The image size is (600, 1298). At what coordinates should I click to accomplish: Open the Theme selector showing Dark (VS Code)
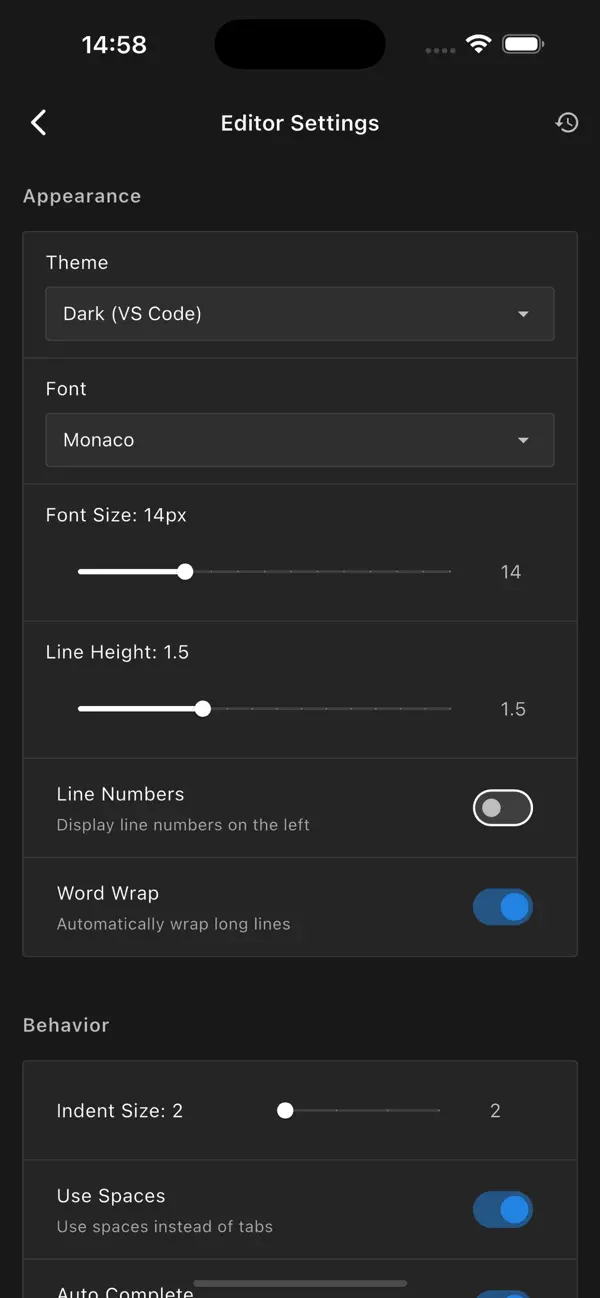(x=300, y=313)
